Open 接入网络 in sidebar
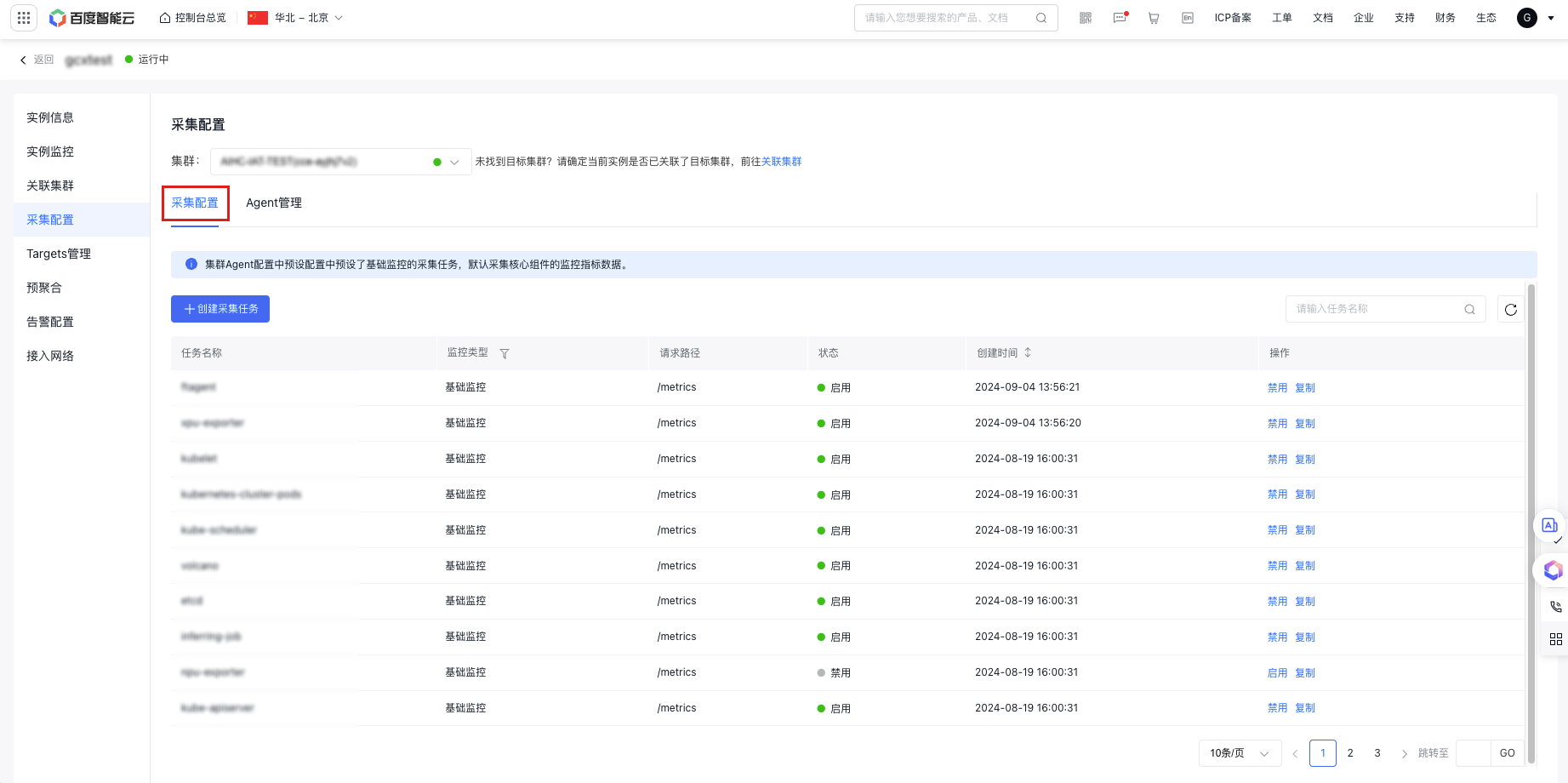 tap(50, 356)
